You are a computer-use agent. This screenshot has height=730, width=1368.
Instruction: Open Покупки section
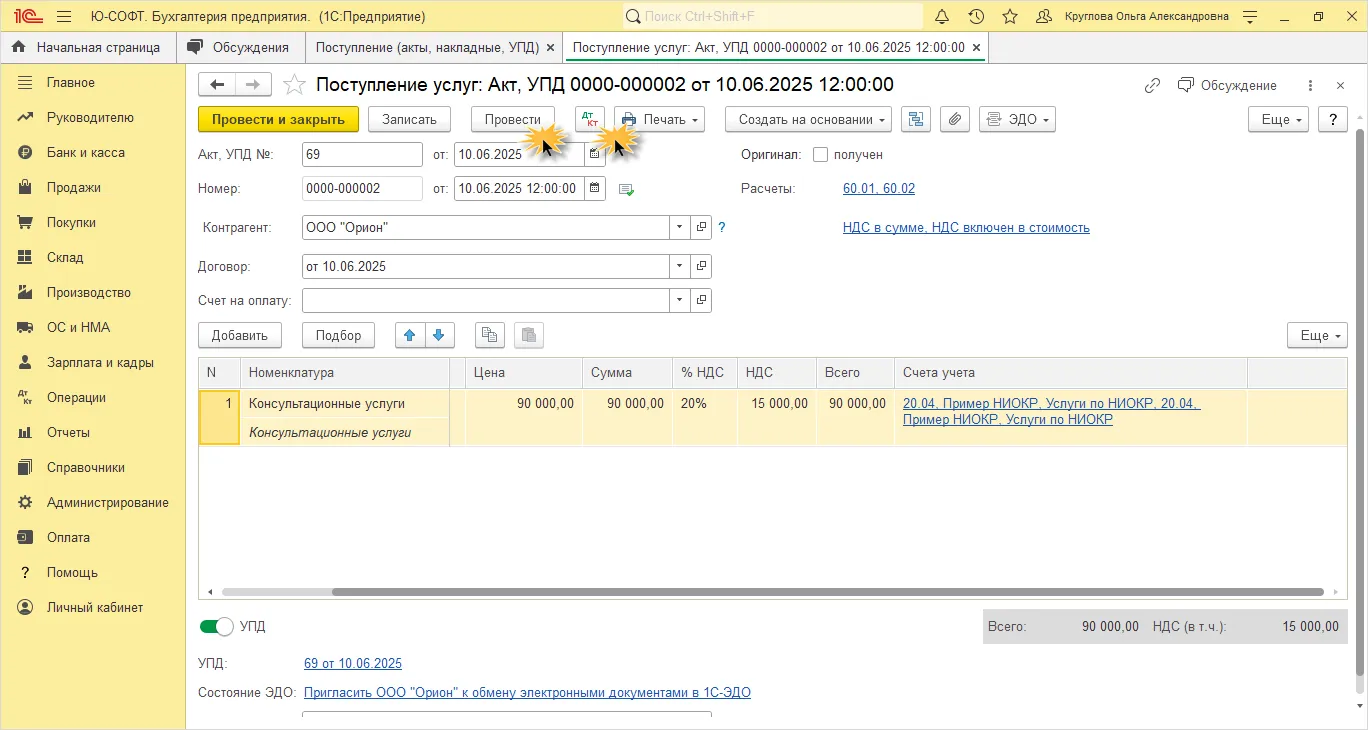pos(71,222)
